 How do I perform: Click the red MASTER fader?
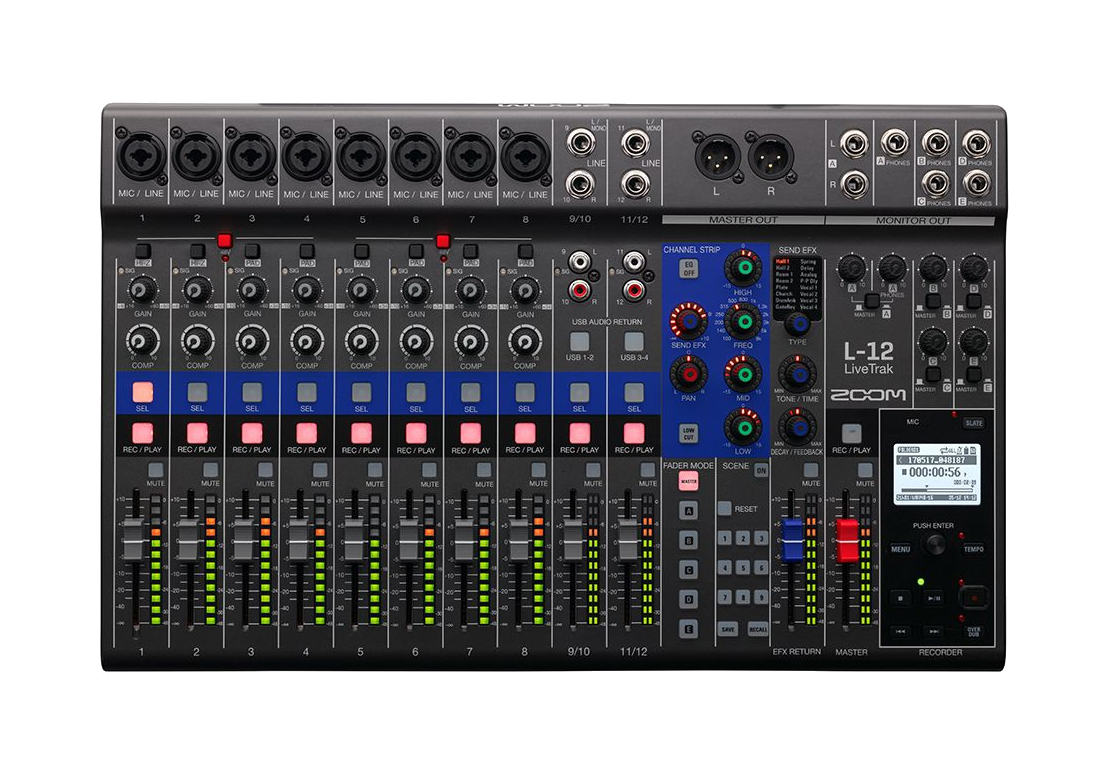847,540
